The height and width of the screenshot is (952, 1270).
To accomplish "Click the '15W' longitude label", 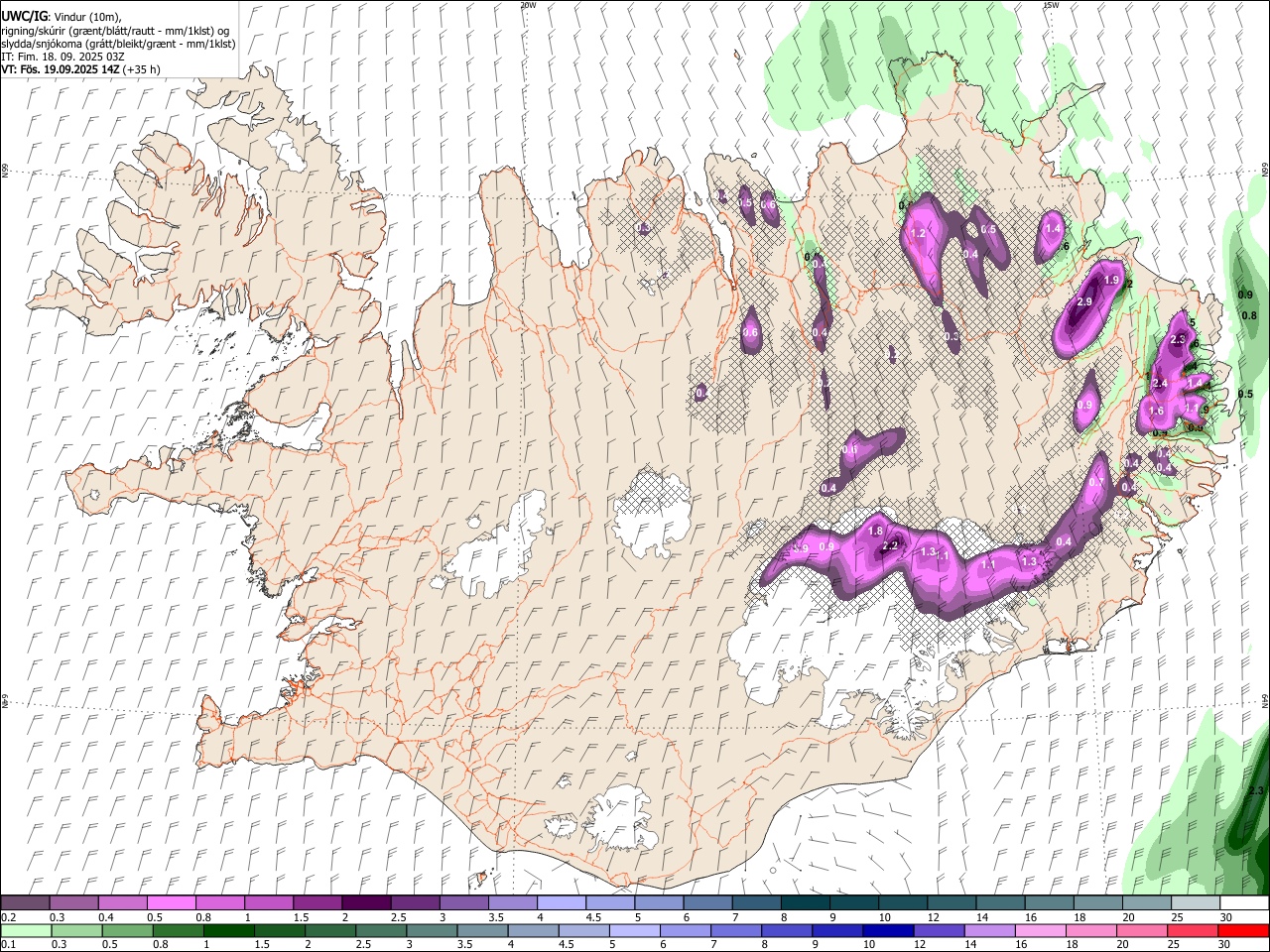I will pos(1051,5).
